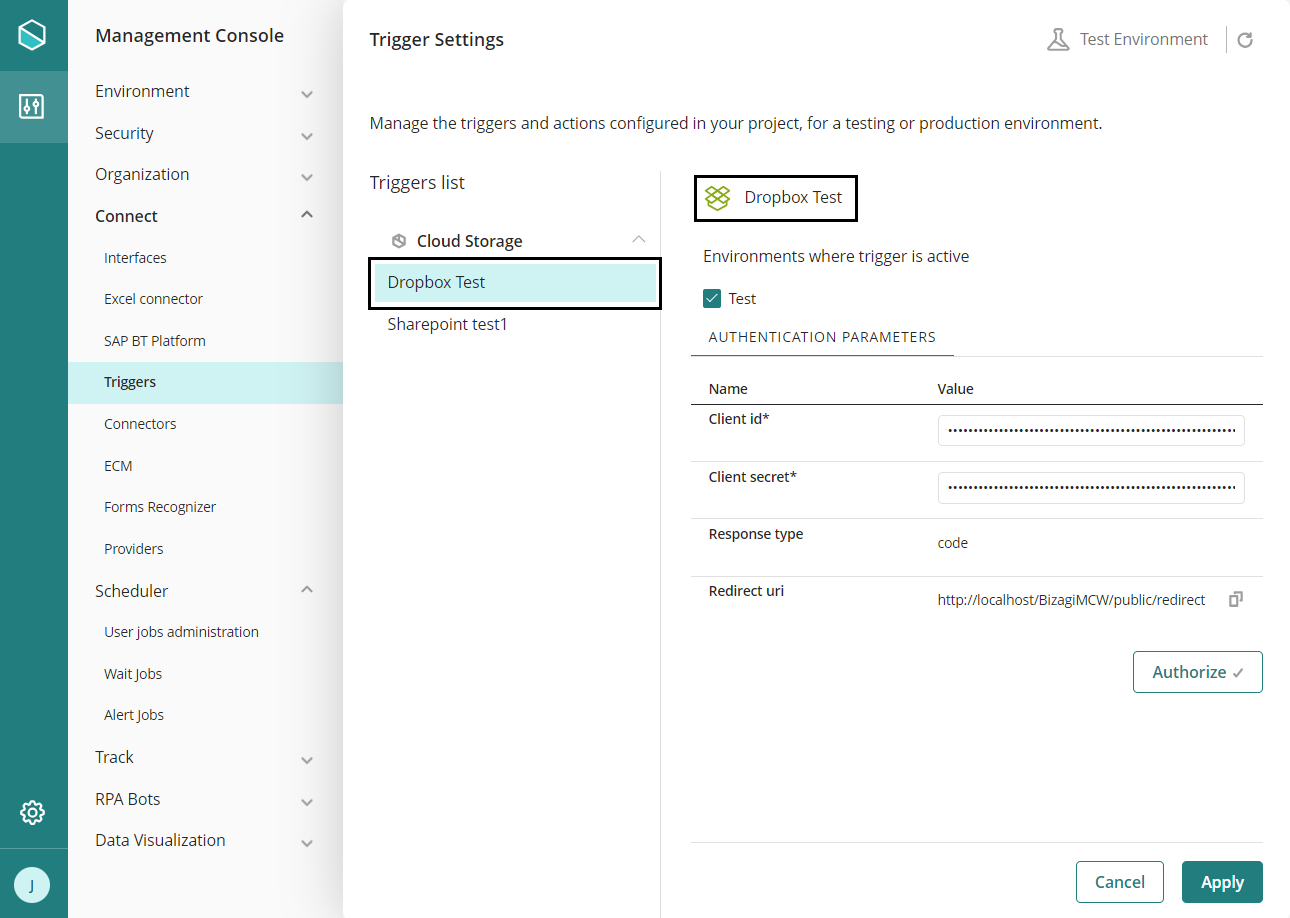Screen dimensions: 1290x918
Task: Click the redirect URL text
Action: tap(1071, 600)
